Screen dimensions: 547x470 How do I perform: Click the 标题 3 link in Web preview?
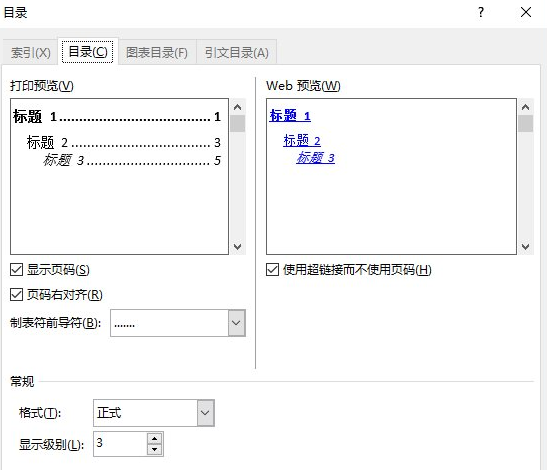315,158
